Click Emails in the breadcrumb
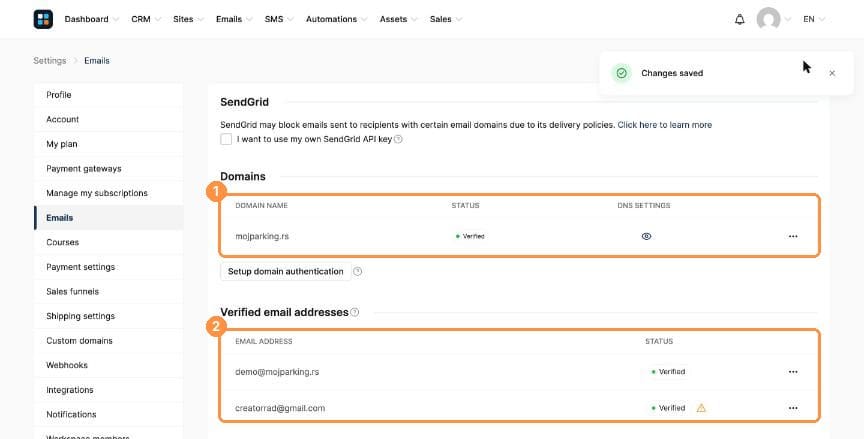Viewport: 864px width, 439px height. 97,61
